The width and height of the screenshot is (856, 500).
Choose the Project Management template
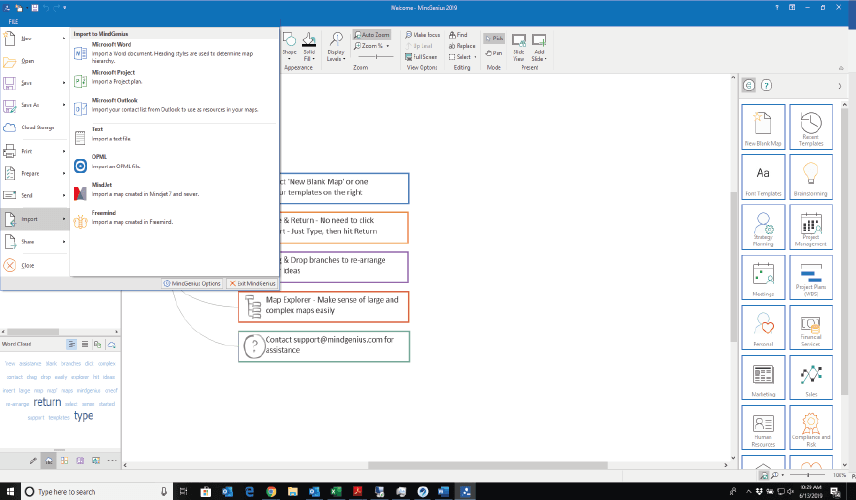click(811, 227)
